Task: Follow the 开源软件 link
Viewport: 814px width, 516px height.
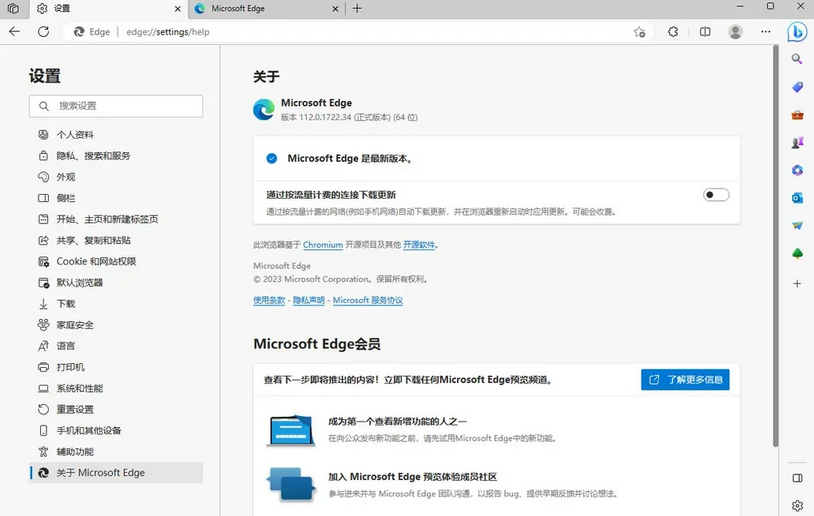Action: 419,245
